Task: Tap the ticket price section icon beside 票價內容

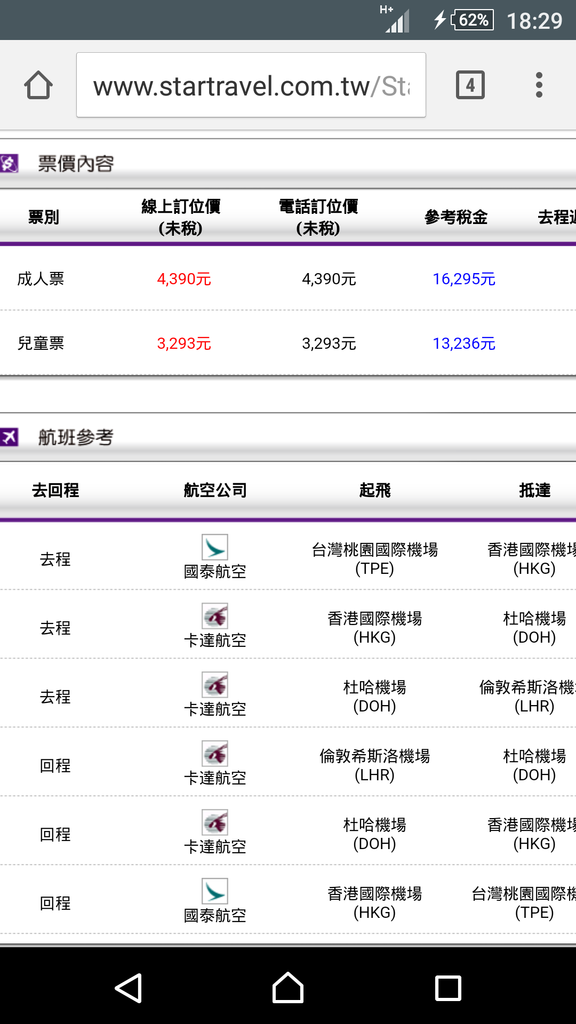Action: [9, 163]
